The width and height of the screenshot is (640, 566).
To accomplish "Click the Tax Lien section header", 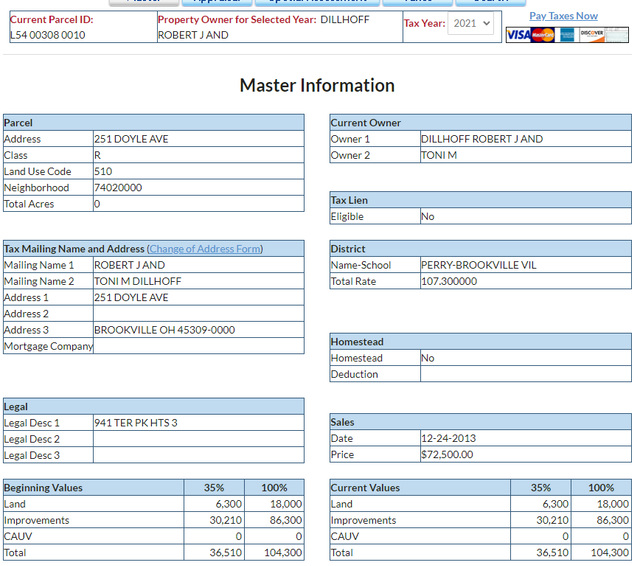I will tap(480, 200).
